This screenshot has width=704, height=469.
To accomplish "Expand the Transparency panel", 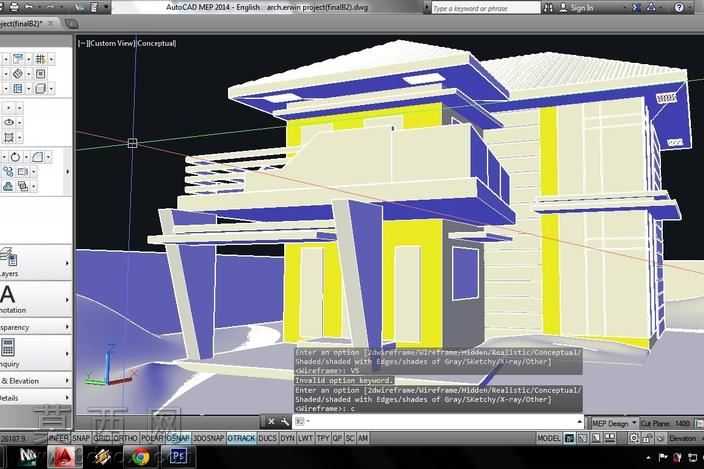I will coord(67,327).
